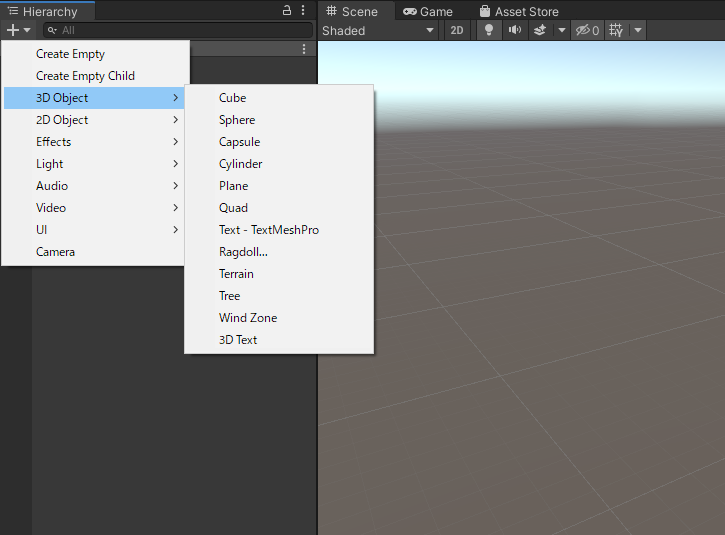Toggle scene effects layers icon
Image resolution: width=725 pixels, height=535 pixels.
(x=540, y=31)
